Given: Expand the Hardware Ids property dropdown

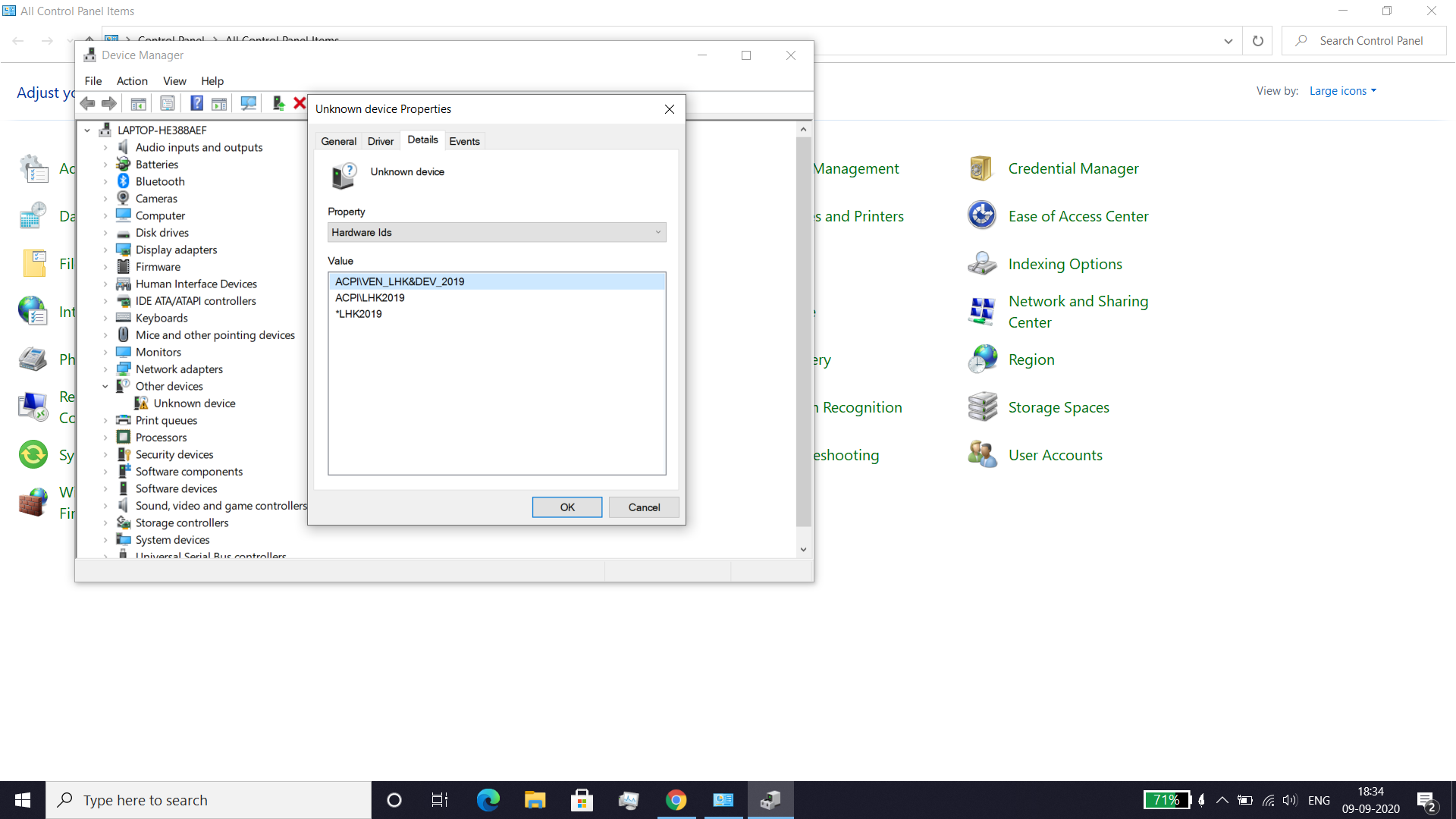Looking at the screenshot, I should pos(656,232).
